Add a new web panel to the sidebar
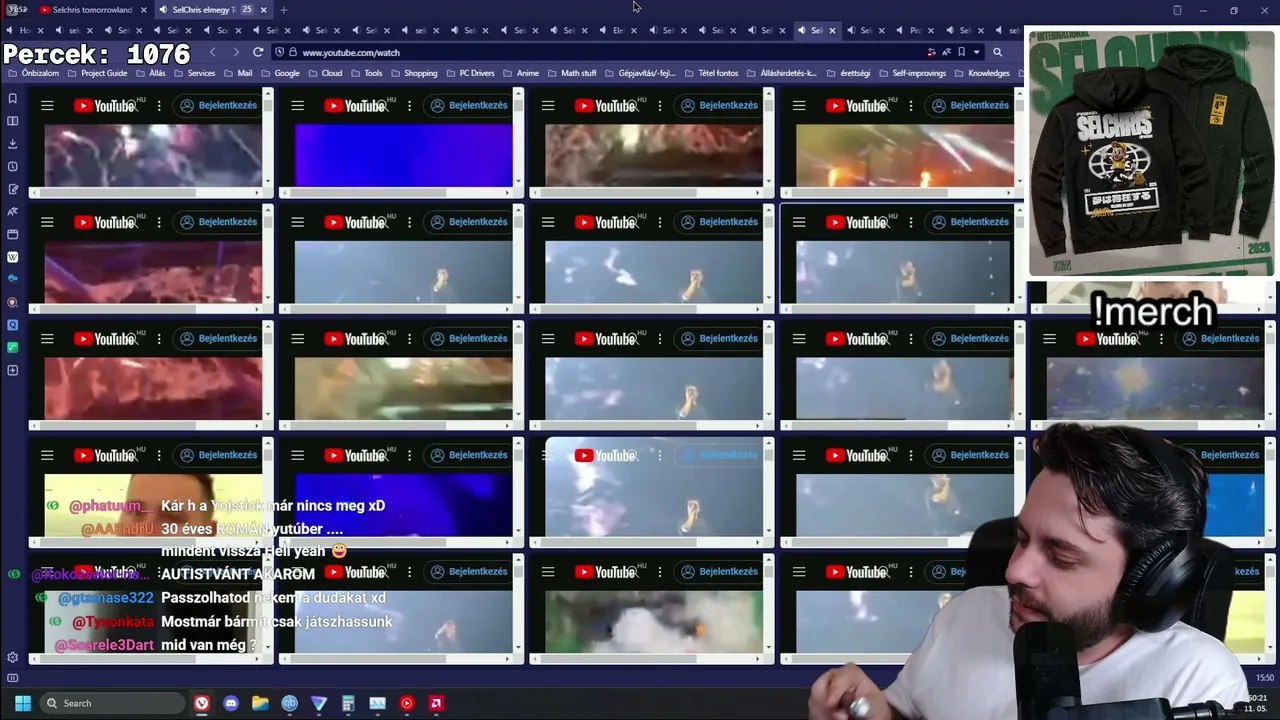The width and height of the screenshot is (1280, 720). tap(13, 370)
